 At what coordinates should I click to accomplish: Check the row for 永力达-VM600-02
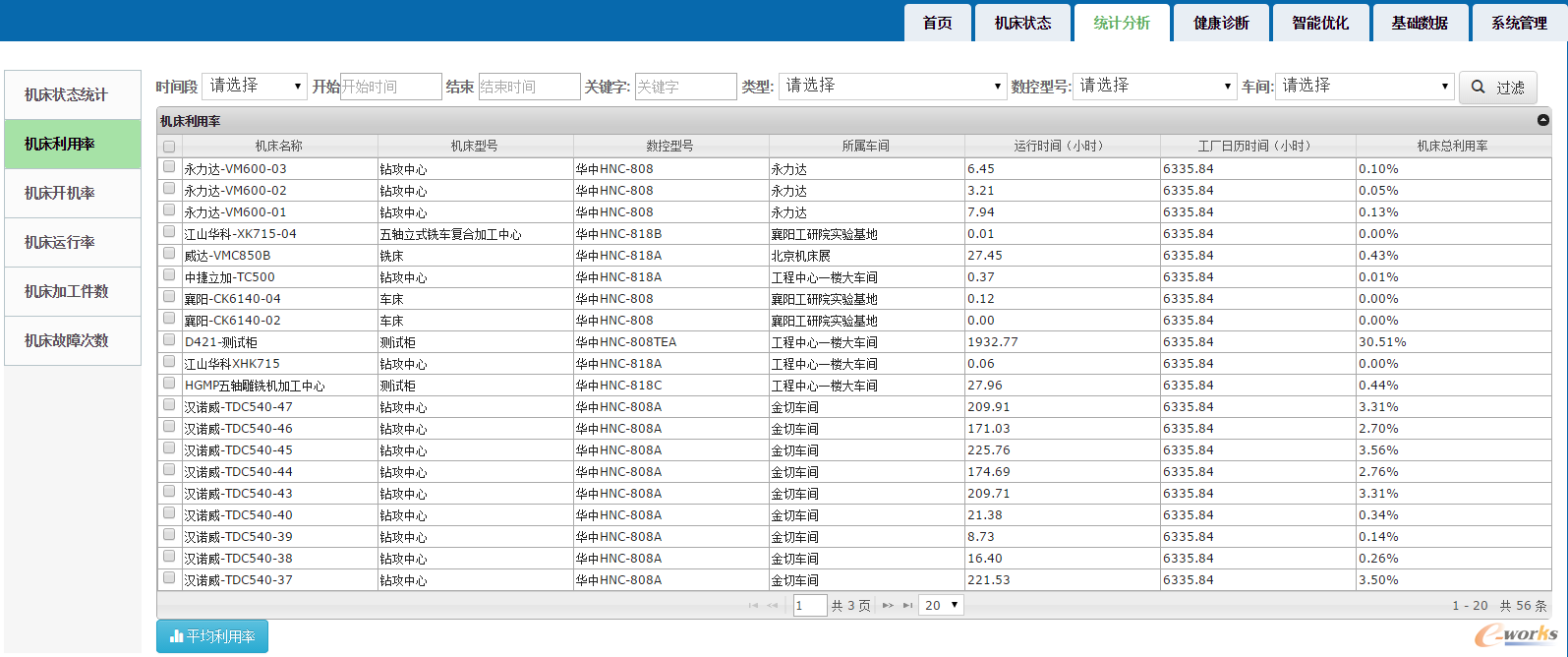click(169, 189)
